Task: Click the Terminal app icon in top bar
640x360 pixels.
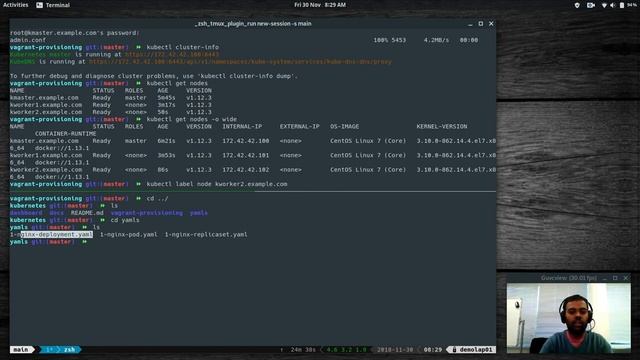Action: click(x=40, y=5)
